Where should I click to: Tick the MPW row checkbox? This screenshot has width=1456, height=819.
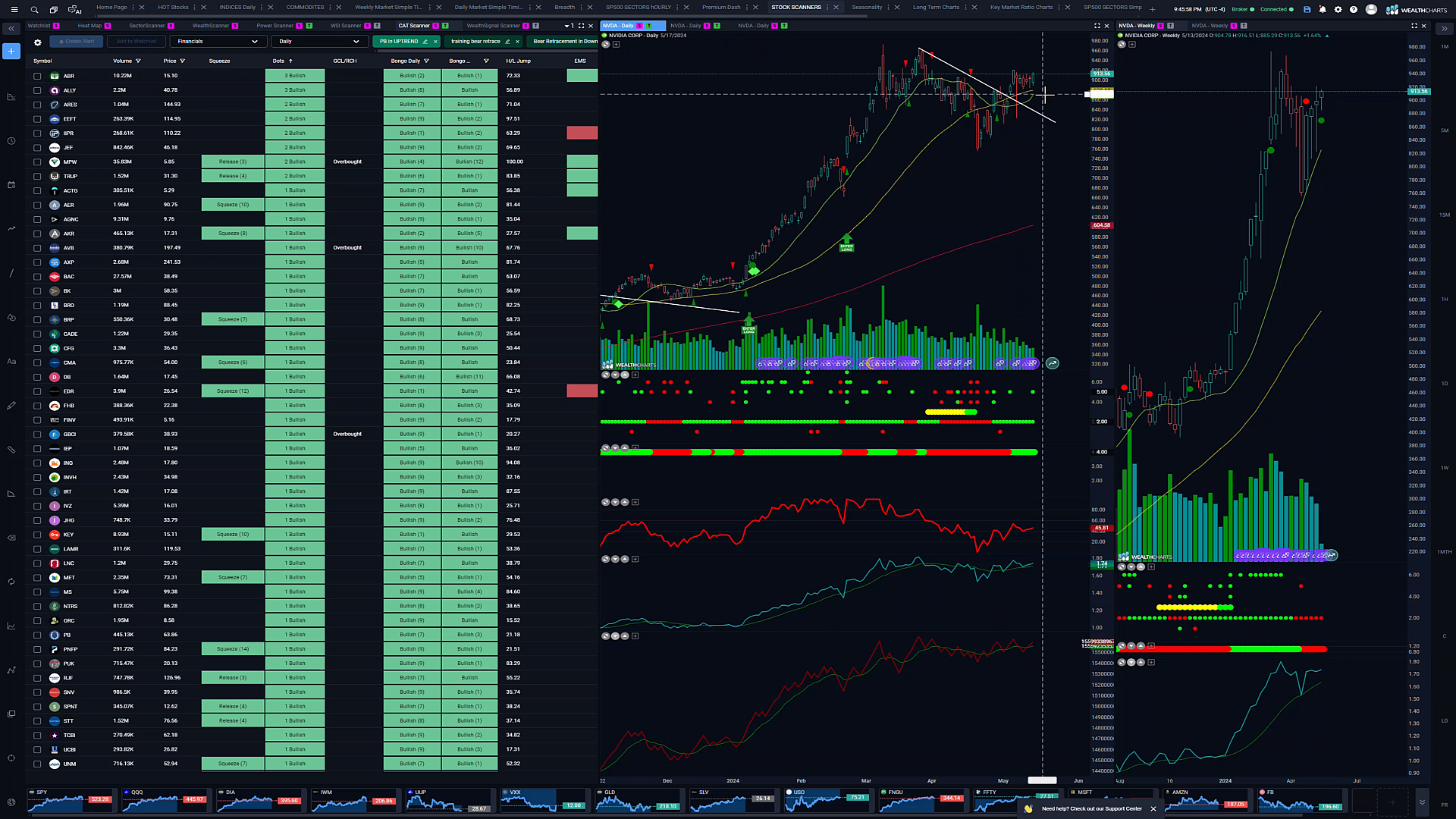37,162
